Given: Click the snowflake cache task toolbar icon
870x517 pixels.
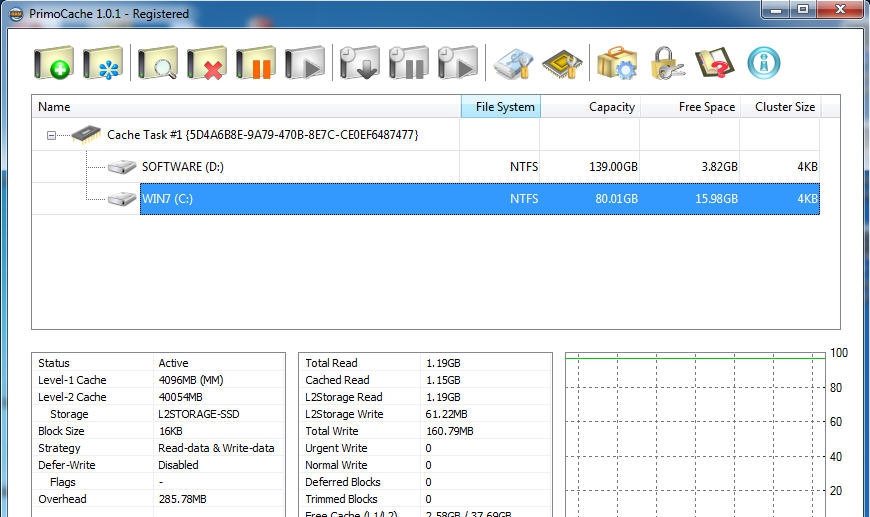Looking at the screenshot, I should [103, 63].
